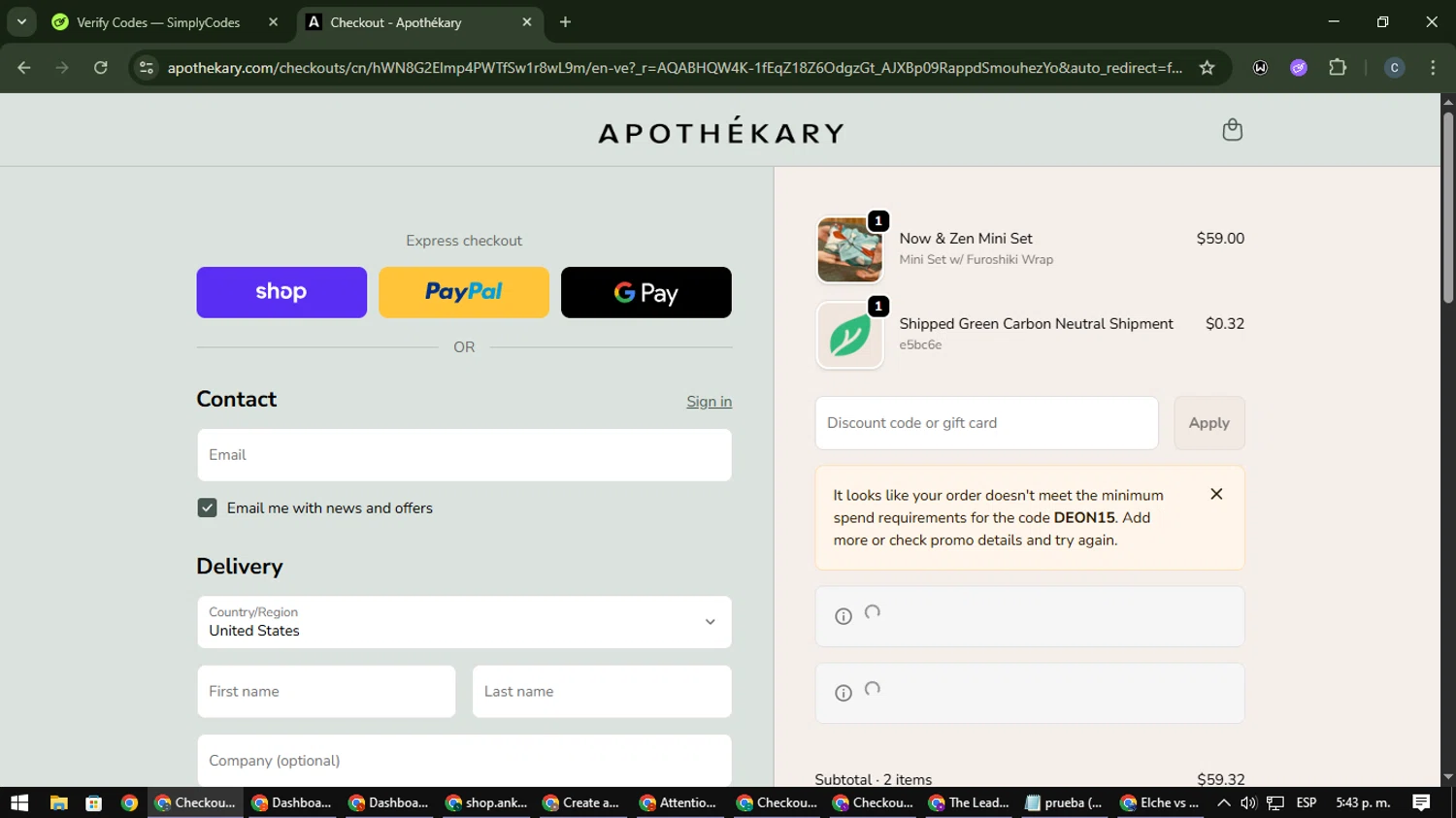Click the purple extension icon in the toolbar
The height and width of the screenshot is (818, 1456).
(x=1299, y=68)
